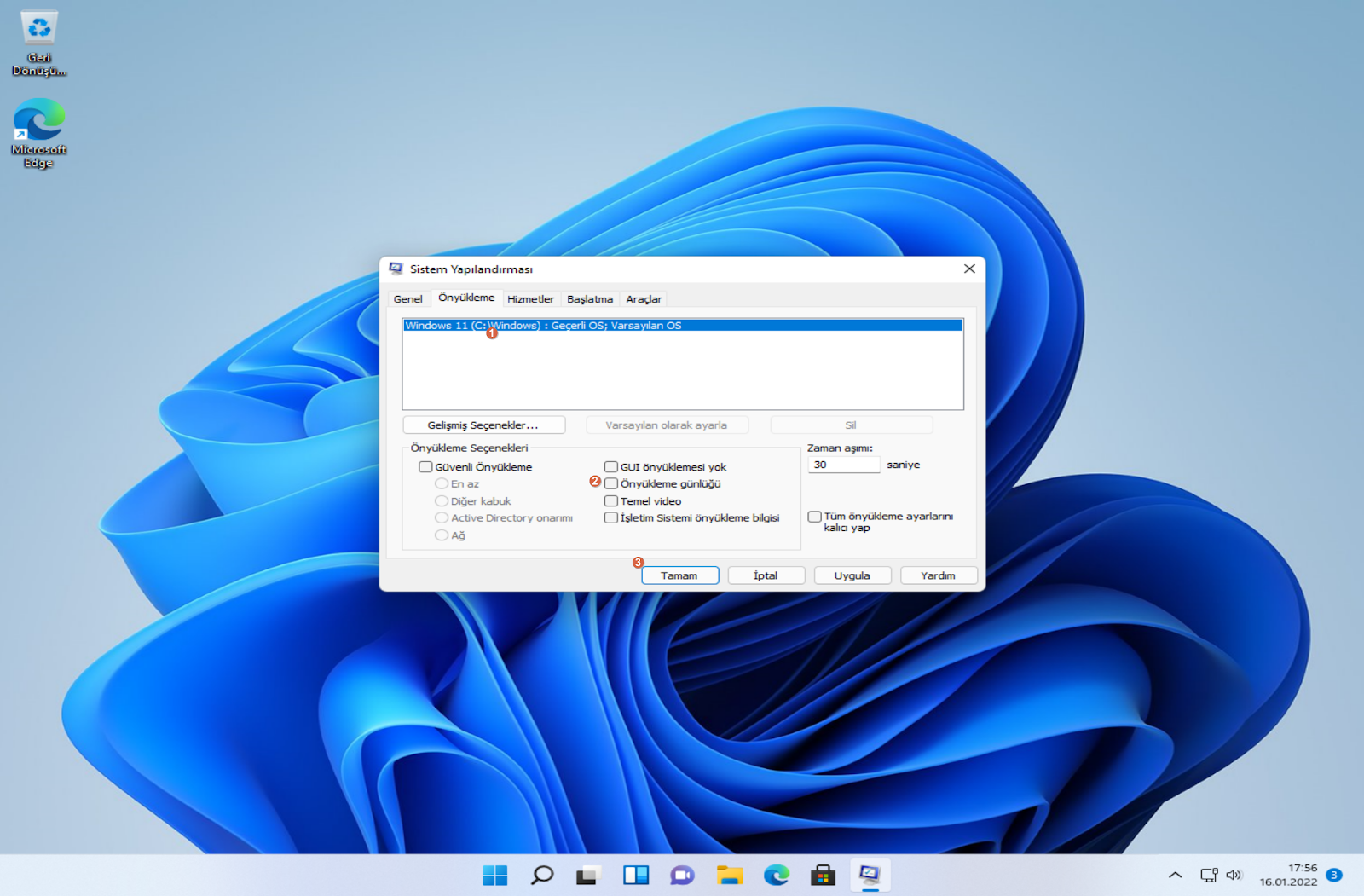The width and height of the screenshot is (1364, 896).
Task: Select the En az radio option
Action: tap(442, 483)
